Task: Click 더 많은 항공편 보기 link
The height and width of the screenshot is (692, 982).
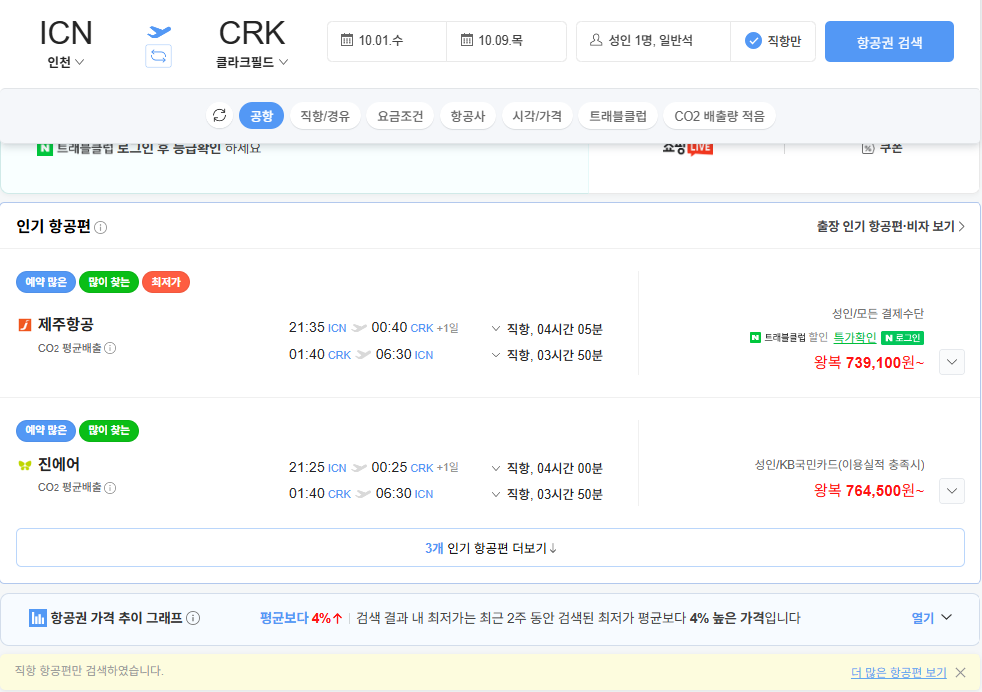Action: pos(898,672)
